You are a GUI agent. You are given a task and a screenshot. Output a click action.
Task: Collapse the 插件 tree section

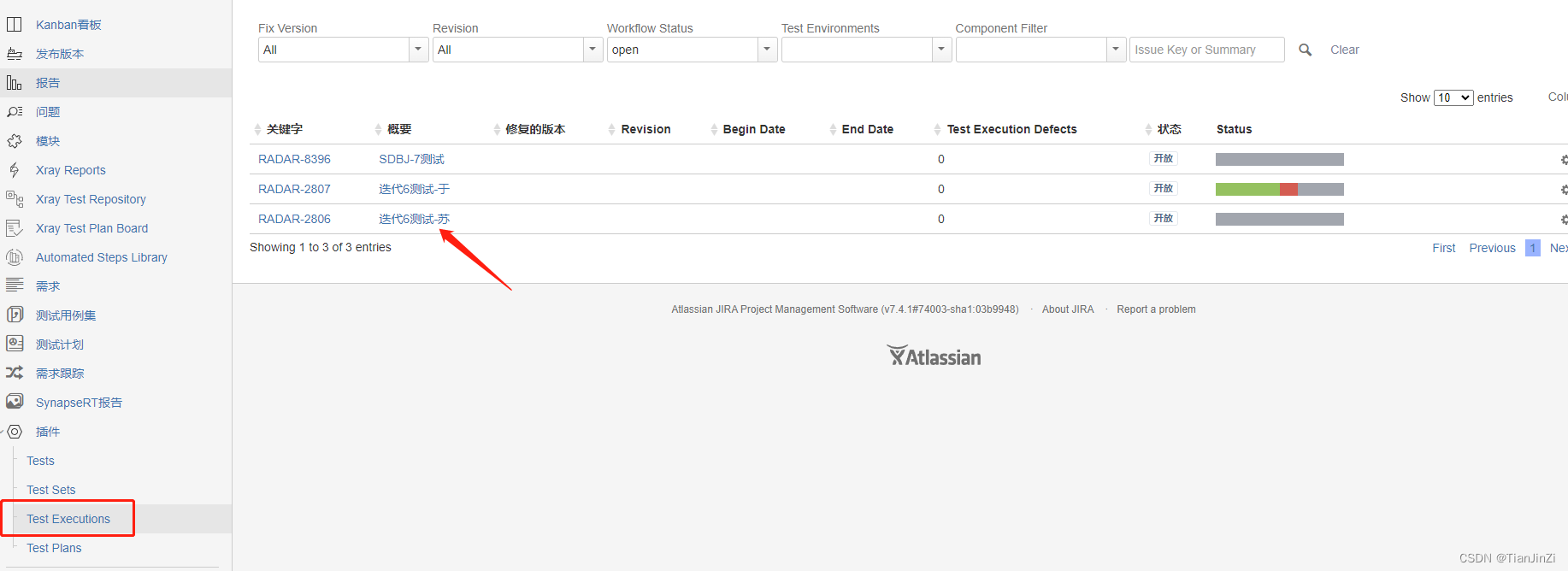(x=3, y=432)
